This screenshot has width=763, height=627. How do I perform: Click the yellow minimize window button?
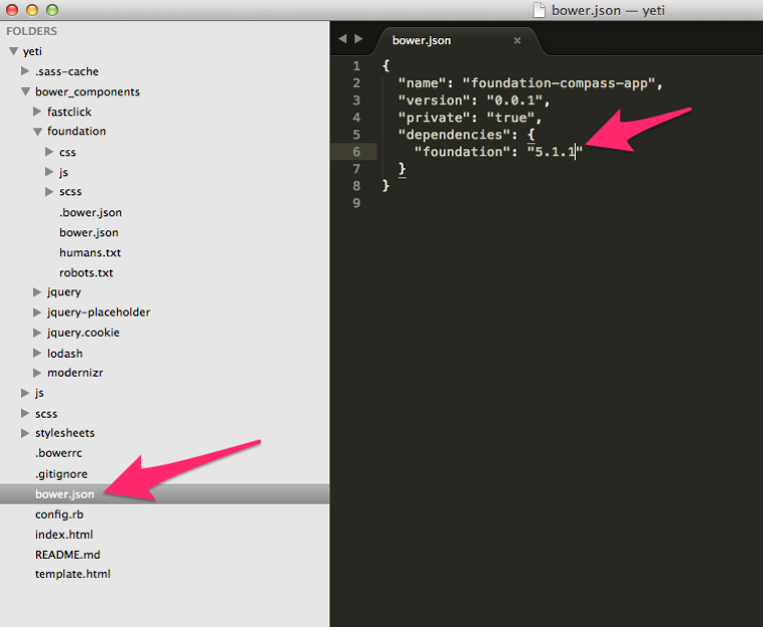(32, 10)
